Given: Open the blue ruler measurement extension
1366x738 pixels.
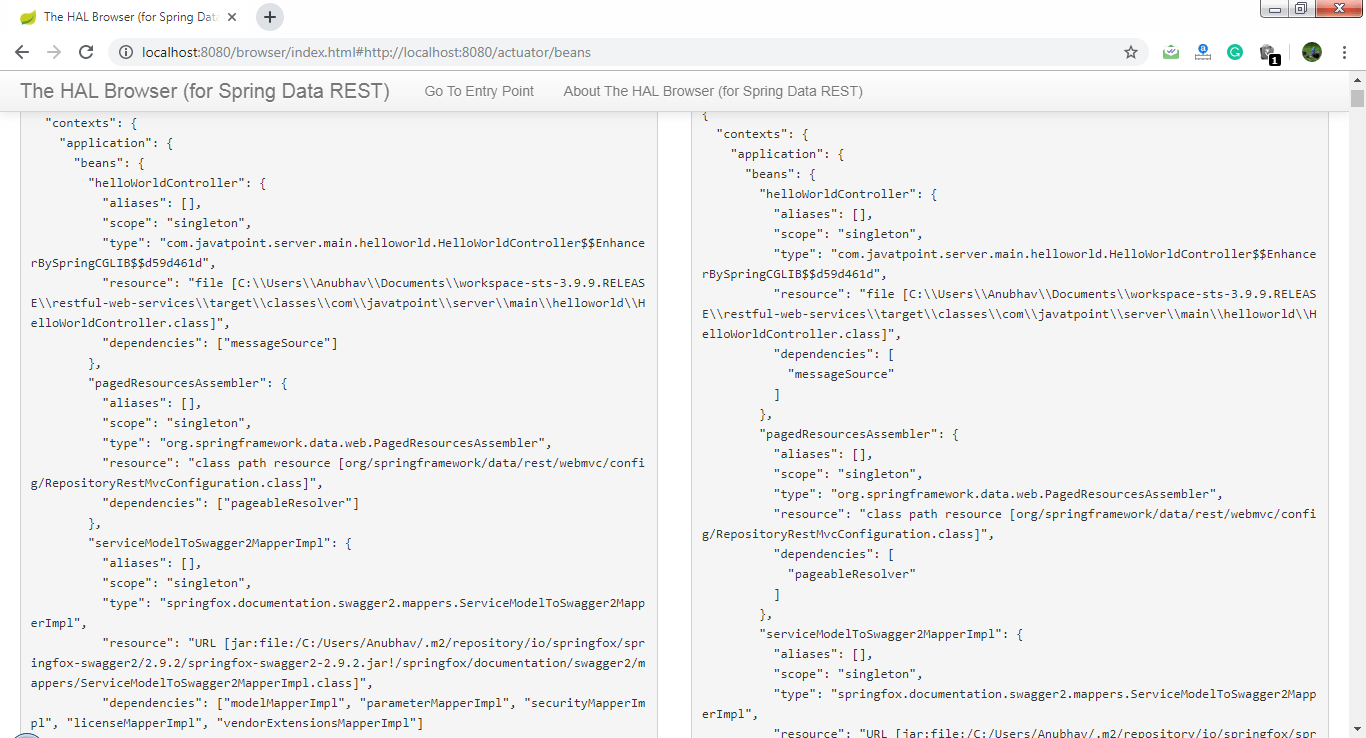Looking at the screenshot, I should (x=1203, y=52).
